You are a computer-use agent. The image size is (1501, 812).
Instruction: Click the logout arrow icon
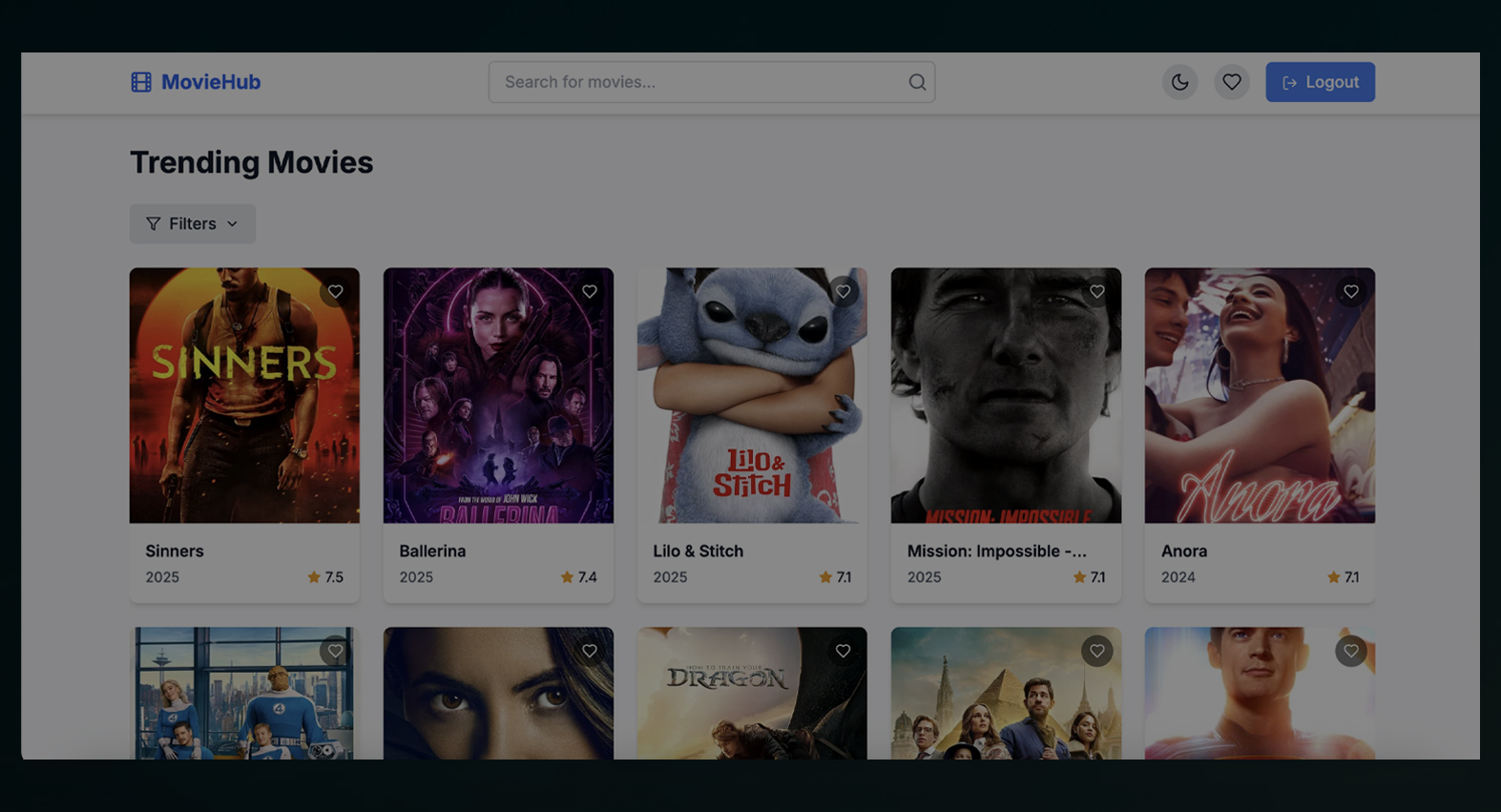(1289, 83)
